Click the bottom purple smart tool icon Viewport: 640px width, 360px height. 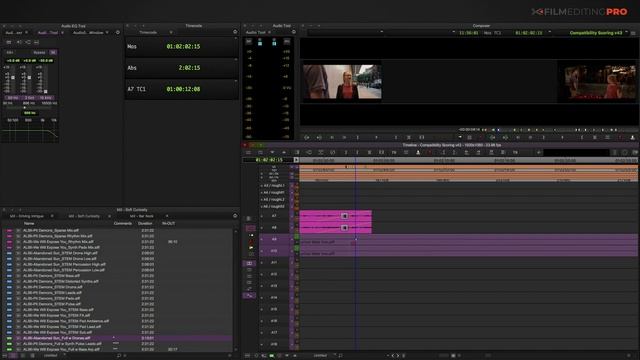(249, 295)
